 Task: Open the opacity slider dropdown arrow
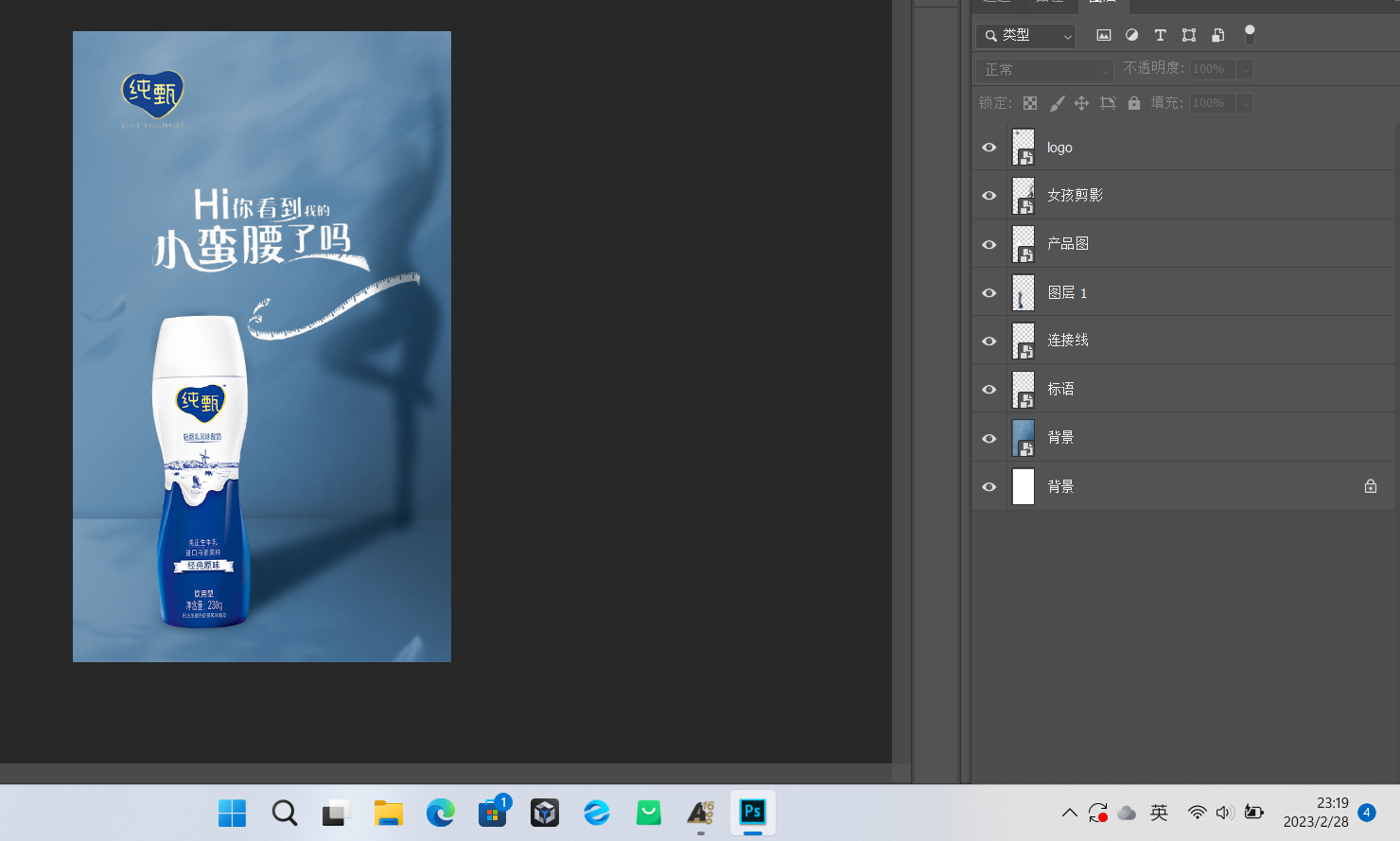point(1245,69)
